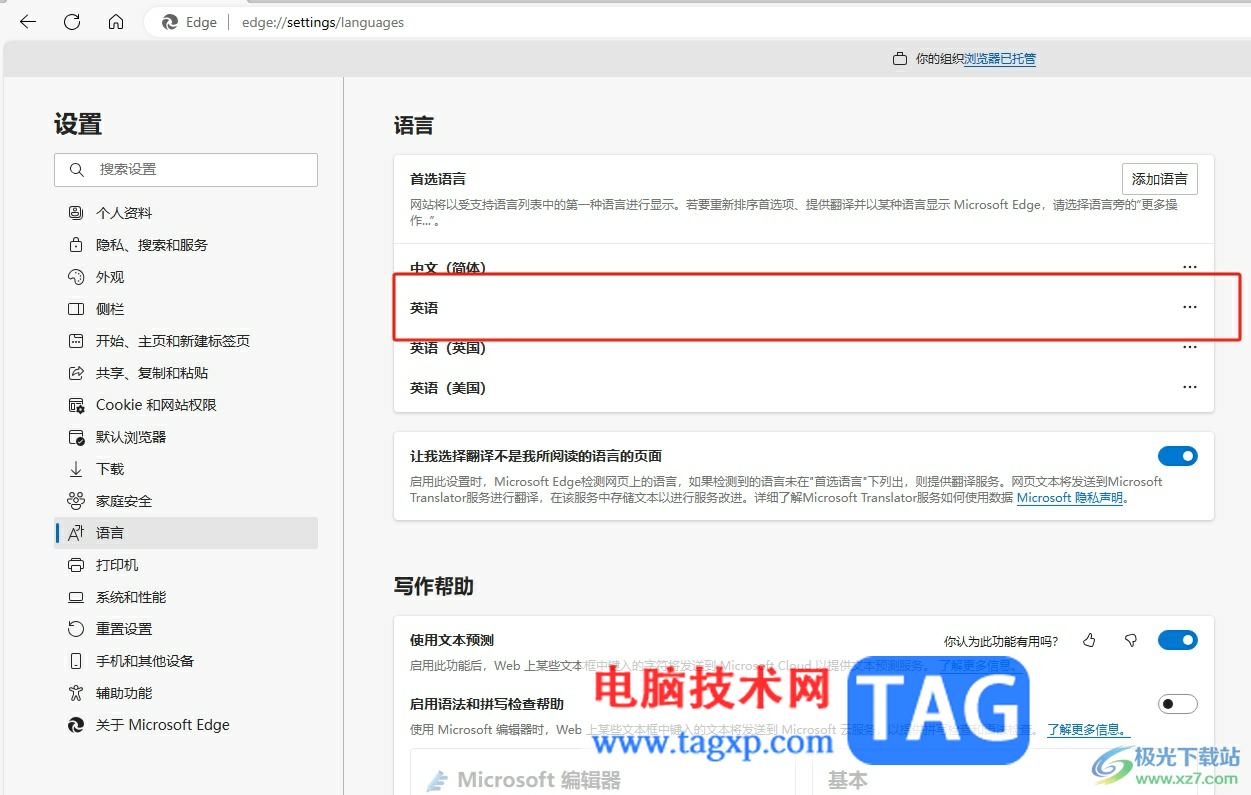Click the phone icon beside 手机和其他设备
This screenshot has height=795, width=1251.
tap(76, 661)
